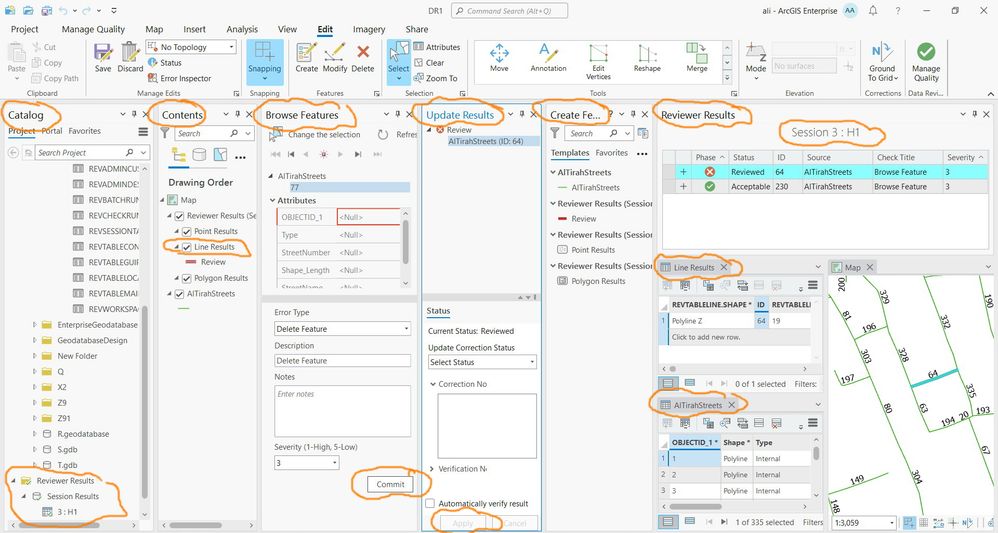Open the Ground To Grid tool

(882, 61)
